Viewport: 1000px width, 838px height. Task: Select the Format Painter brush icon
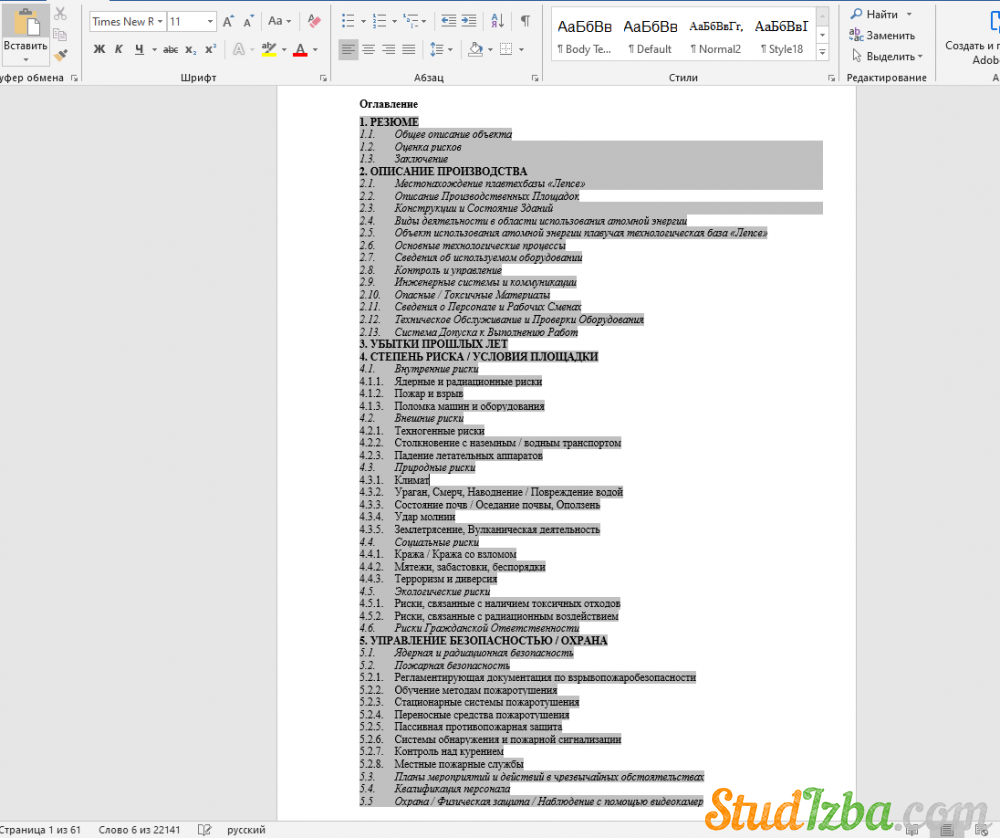[x=61, y=55]
